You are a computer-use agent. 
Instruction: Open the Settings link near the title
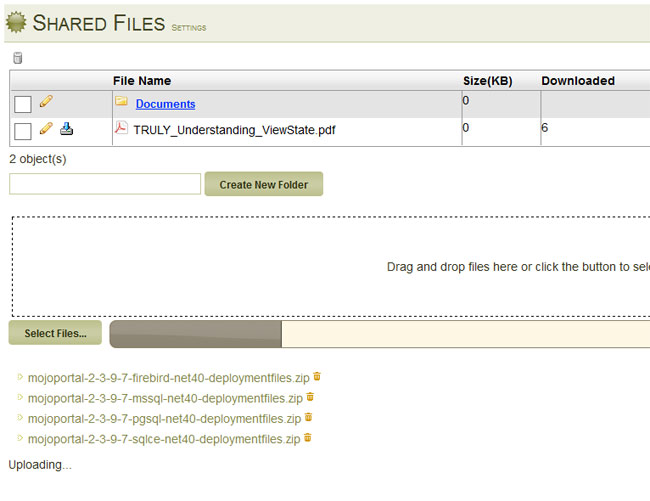[x=189, y=28]
